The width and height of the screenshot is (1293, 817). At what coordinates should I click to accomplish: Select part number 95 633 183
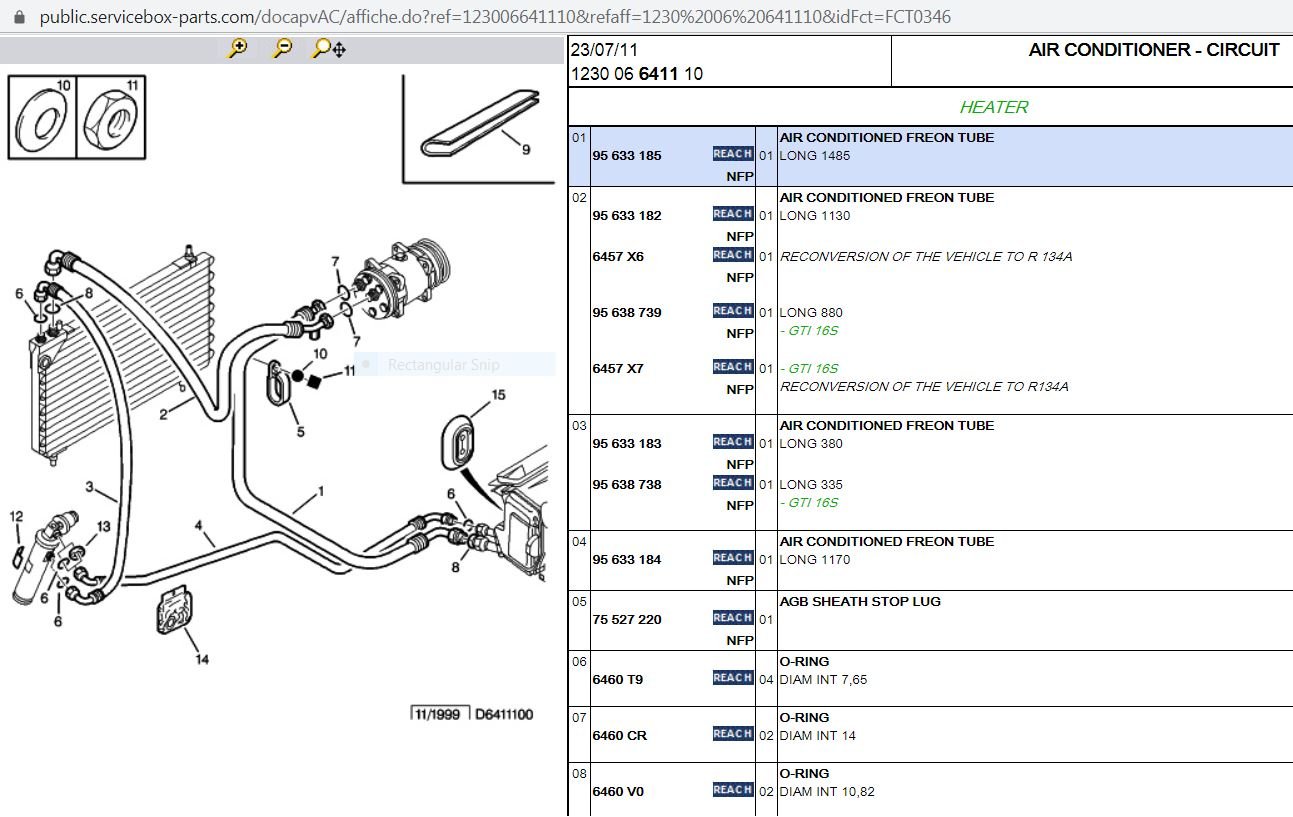point(627,444)
